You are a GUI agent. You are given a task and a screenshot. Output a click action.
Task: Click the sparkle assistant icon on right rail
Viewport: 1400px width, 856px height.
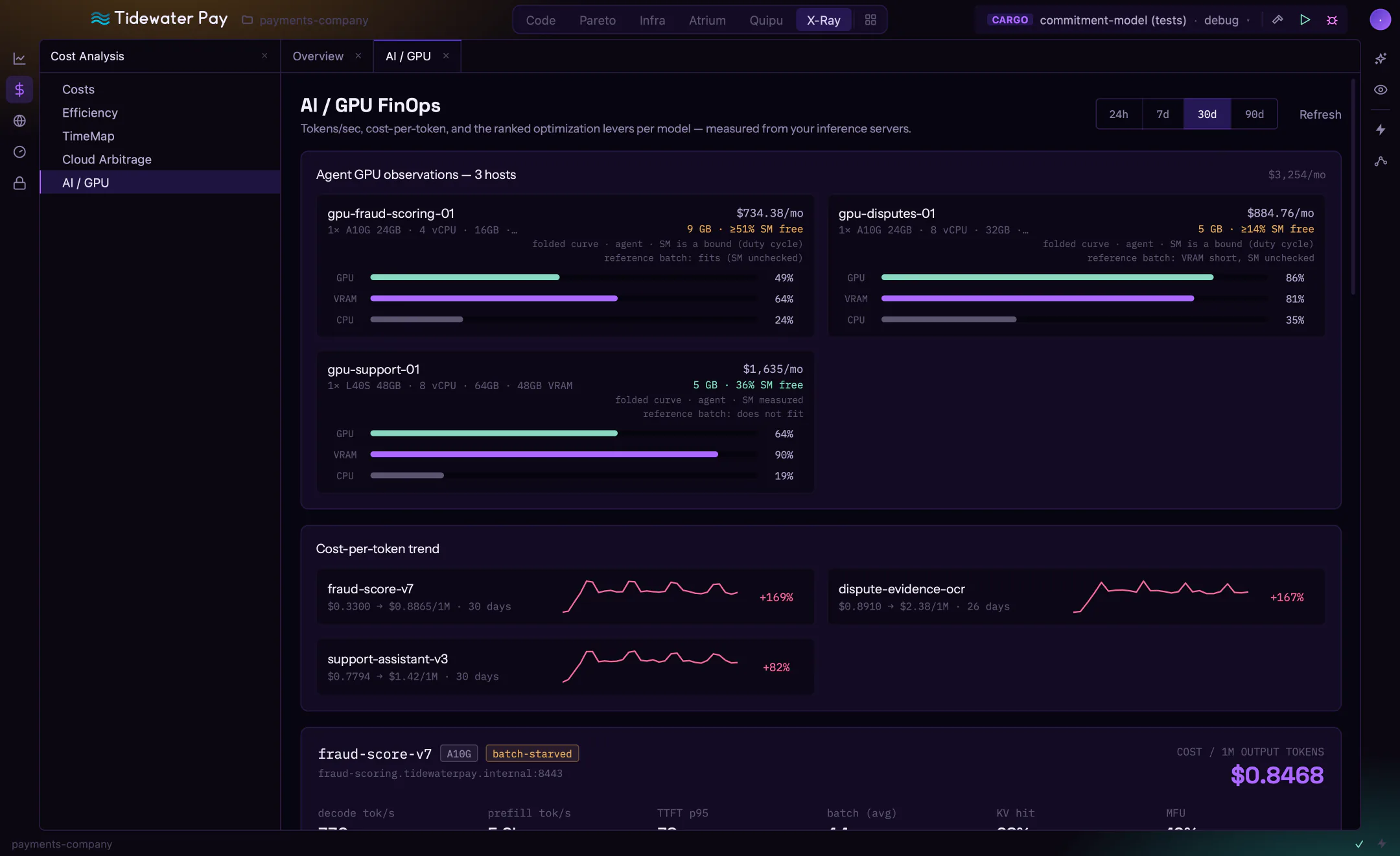point(1381,58)
